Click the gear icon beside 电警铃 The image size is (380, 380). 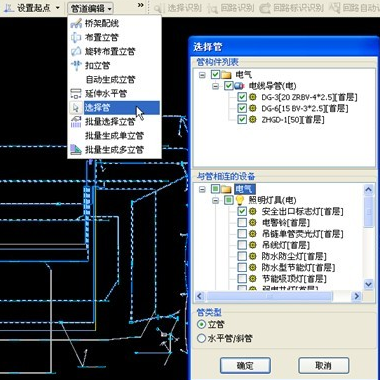pyautogui.click(x=253, y=222)
